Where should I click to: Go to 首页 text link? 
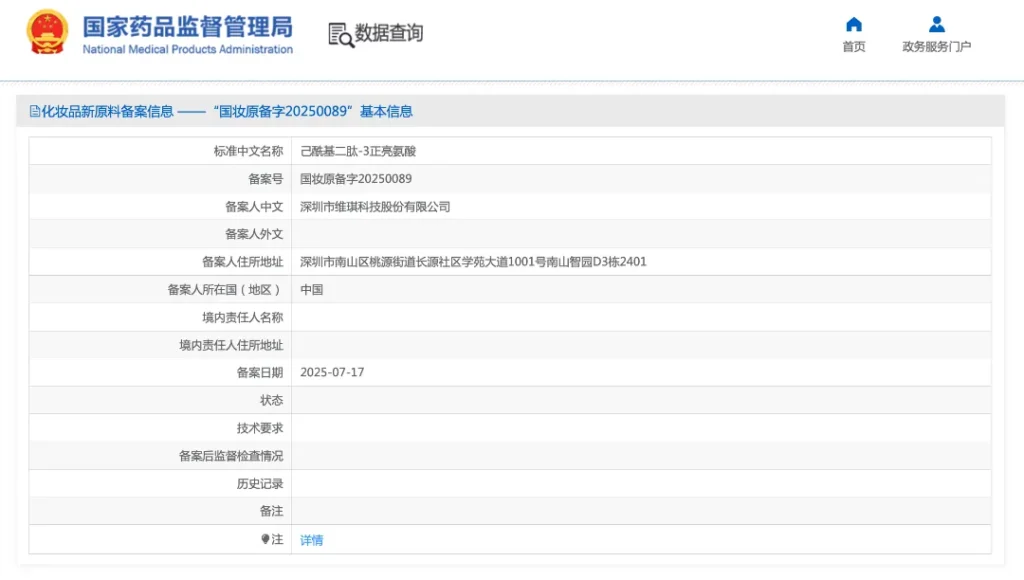click(x=854, y=46)
